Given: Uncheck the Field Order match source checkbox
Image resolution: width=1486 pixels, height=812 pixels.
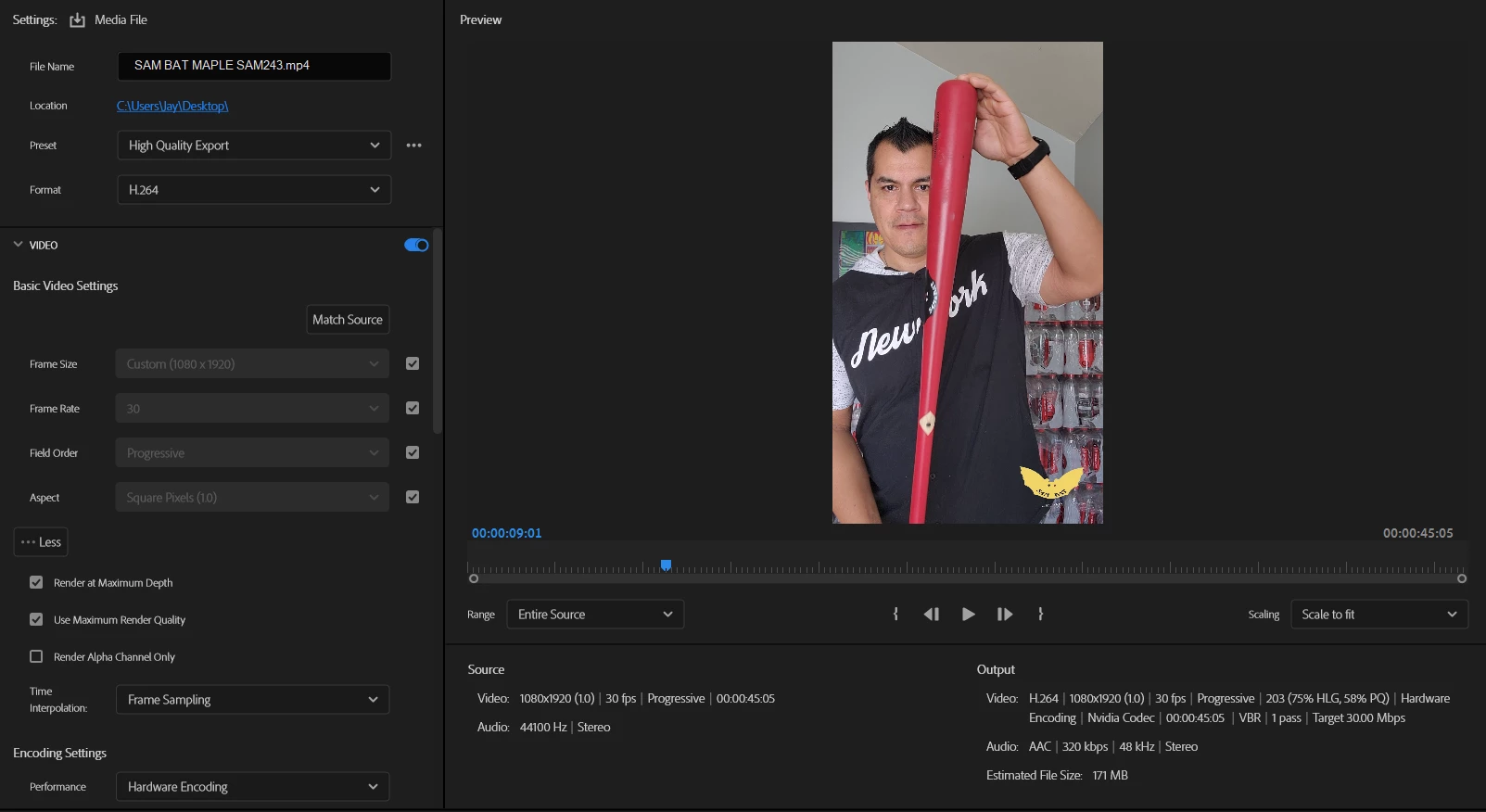Looking at the screenshot, I should (413, 453).
